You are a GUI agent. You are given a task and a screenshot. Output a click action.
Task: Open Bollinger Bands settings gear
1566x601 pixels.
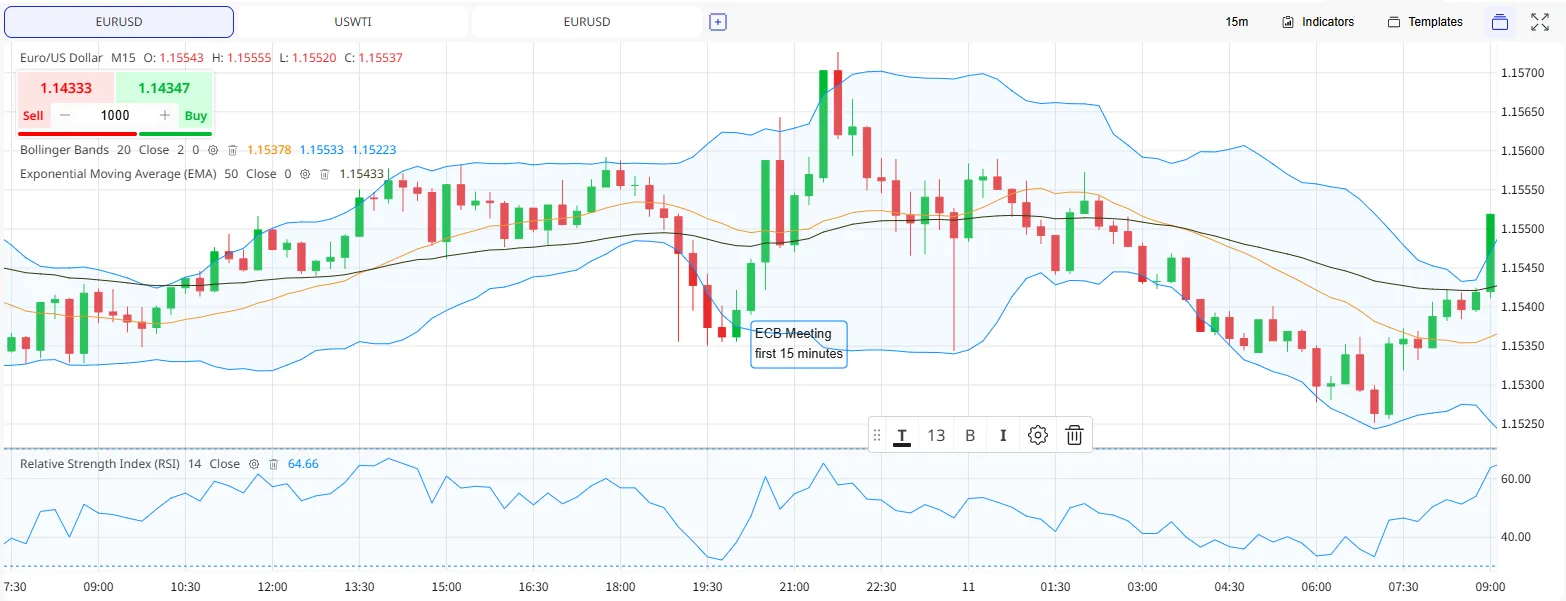pos(212,150)
